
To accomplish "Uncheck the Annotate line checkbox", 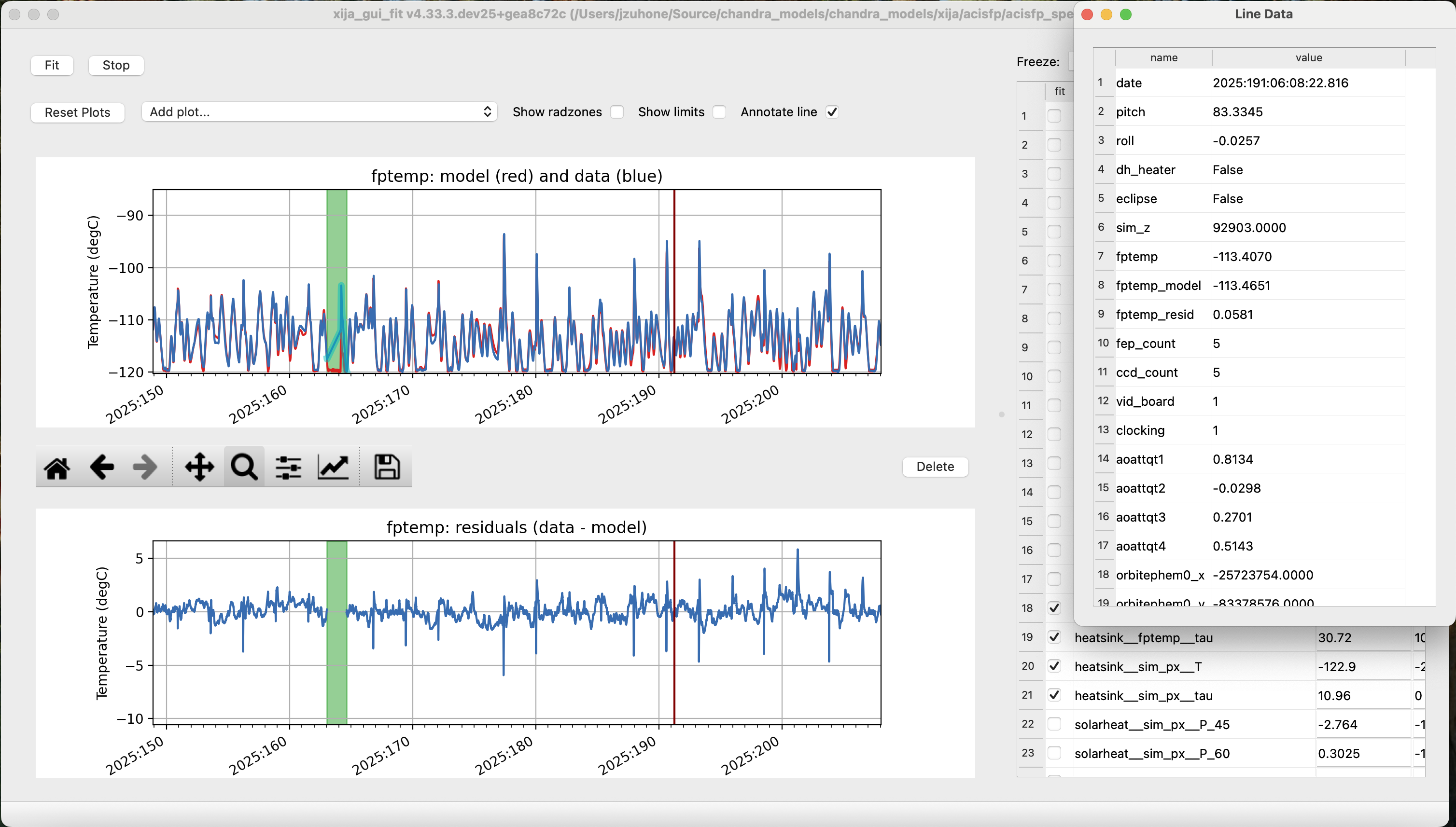I will [x=832, y=112].
